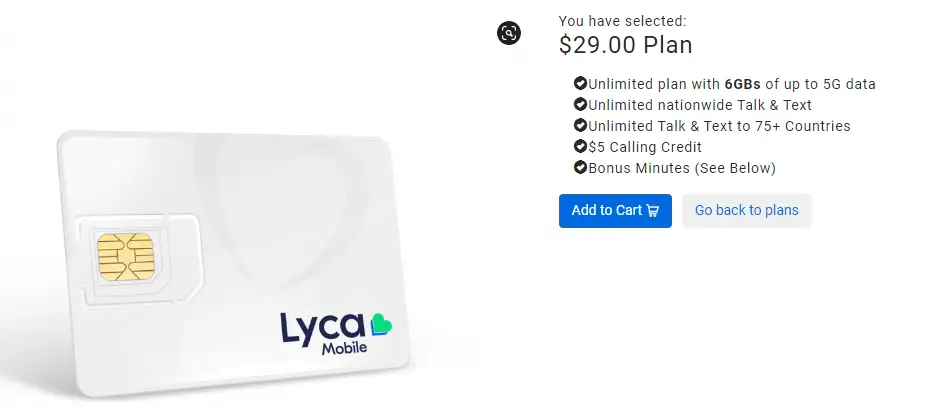Click the green heart icon in Lyca logo

(381, 324)
